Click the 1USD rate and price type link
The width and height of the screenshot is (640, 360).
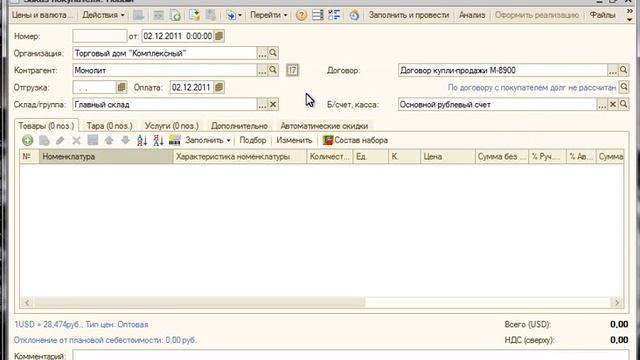click(x=81, y=324)
